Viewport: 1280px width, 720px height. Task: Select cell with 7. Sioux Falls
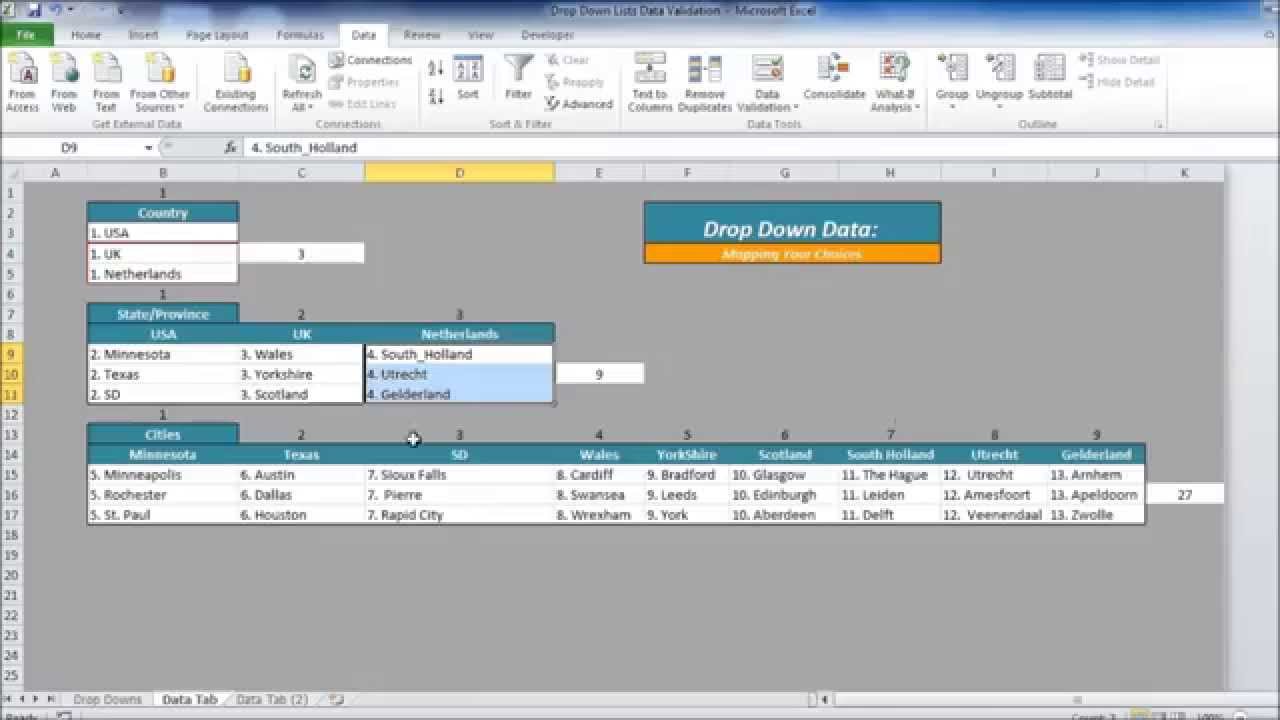[459, 475]
